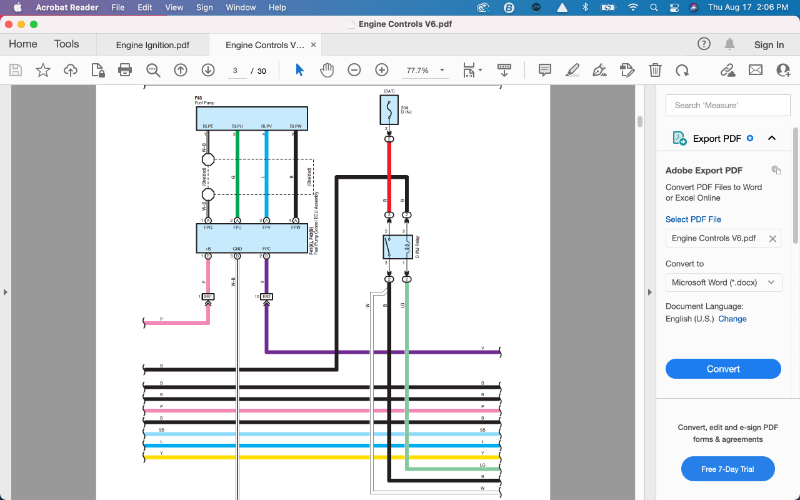Bookmark file with the star icon
The width and height of the screenshot is (800, 500).
(43, 70)
